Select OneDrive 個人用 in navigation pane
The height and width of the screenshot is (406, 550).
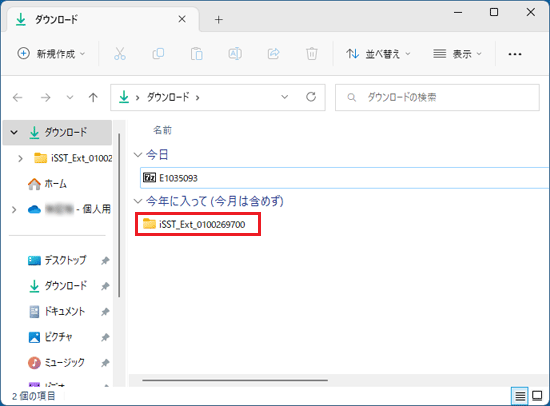[69, 209]
